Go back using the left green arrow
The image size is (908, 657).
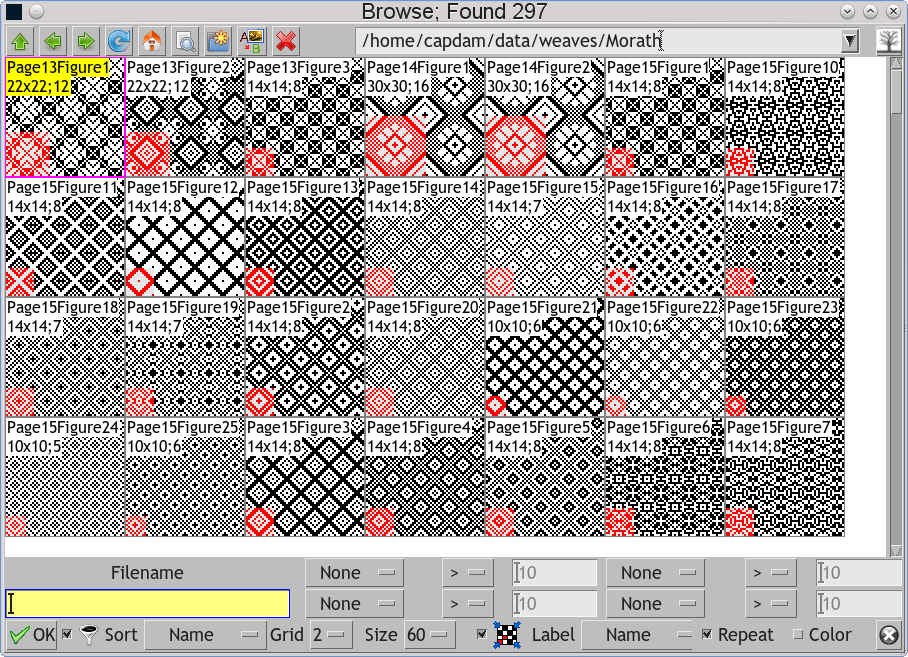tap(52, 41)
